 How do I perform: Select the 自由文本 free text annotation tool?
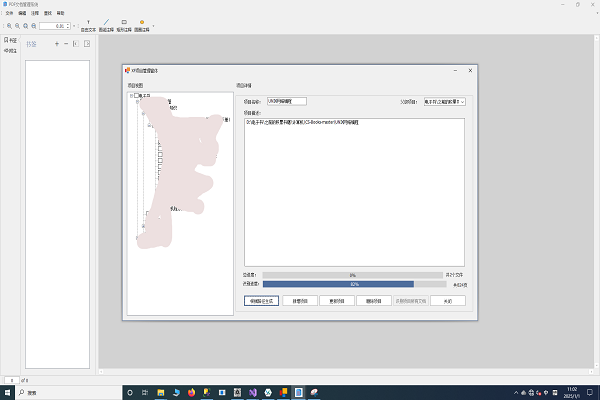[x=88, y=26]
